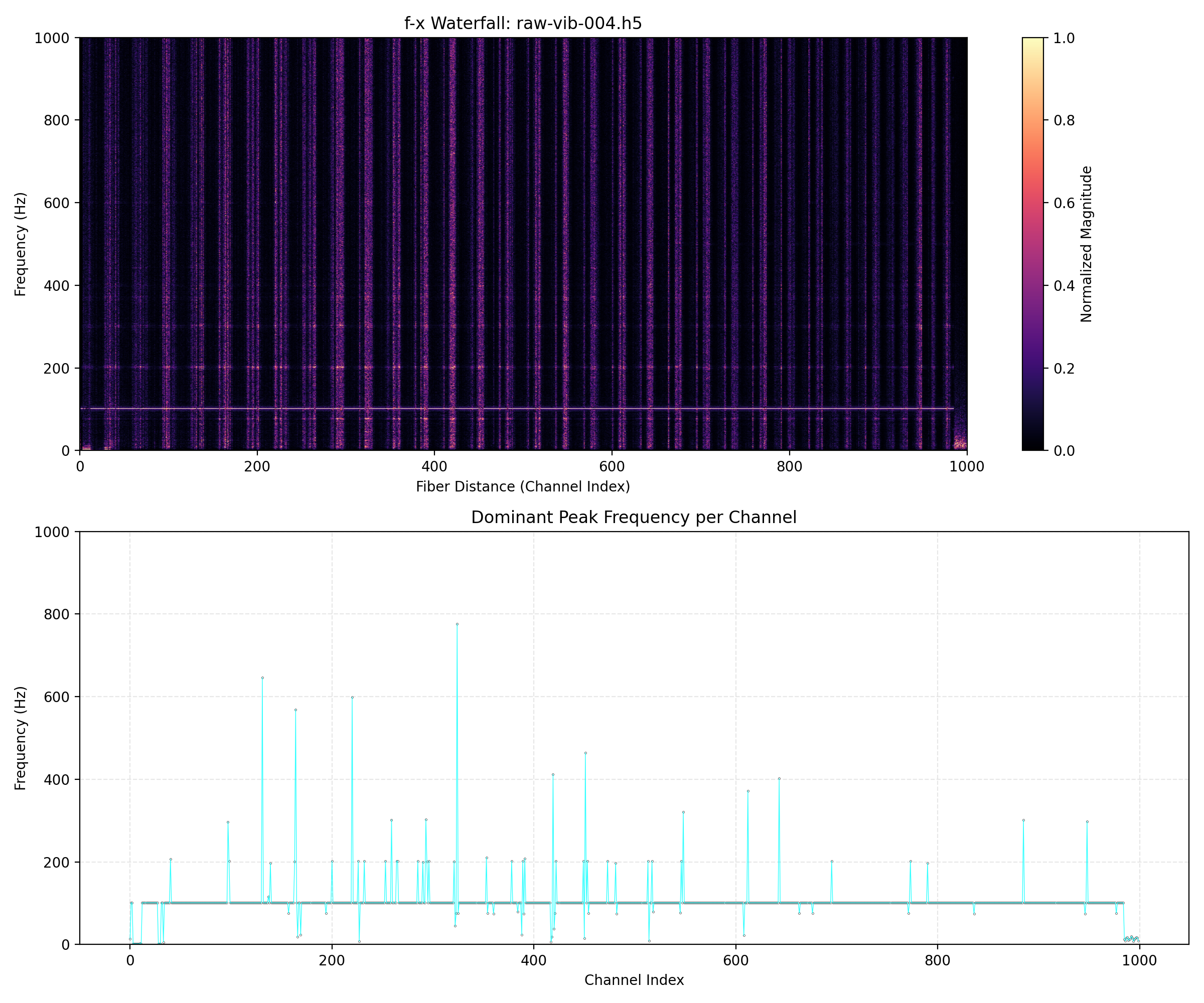Click the lower plot 'Frequency (Hz)' y-axis label
This screenshot has height=1003, width=1204.
[x=21, y=738]
